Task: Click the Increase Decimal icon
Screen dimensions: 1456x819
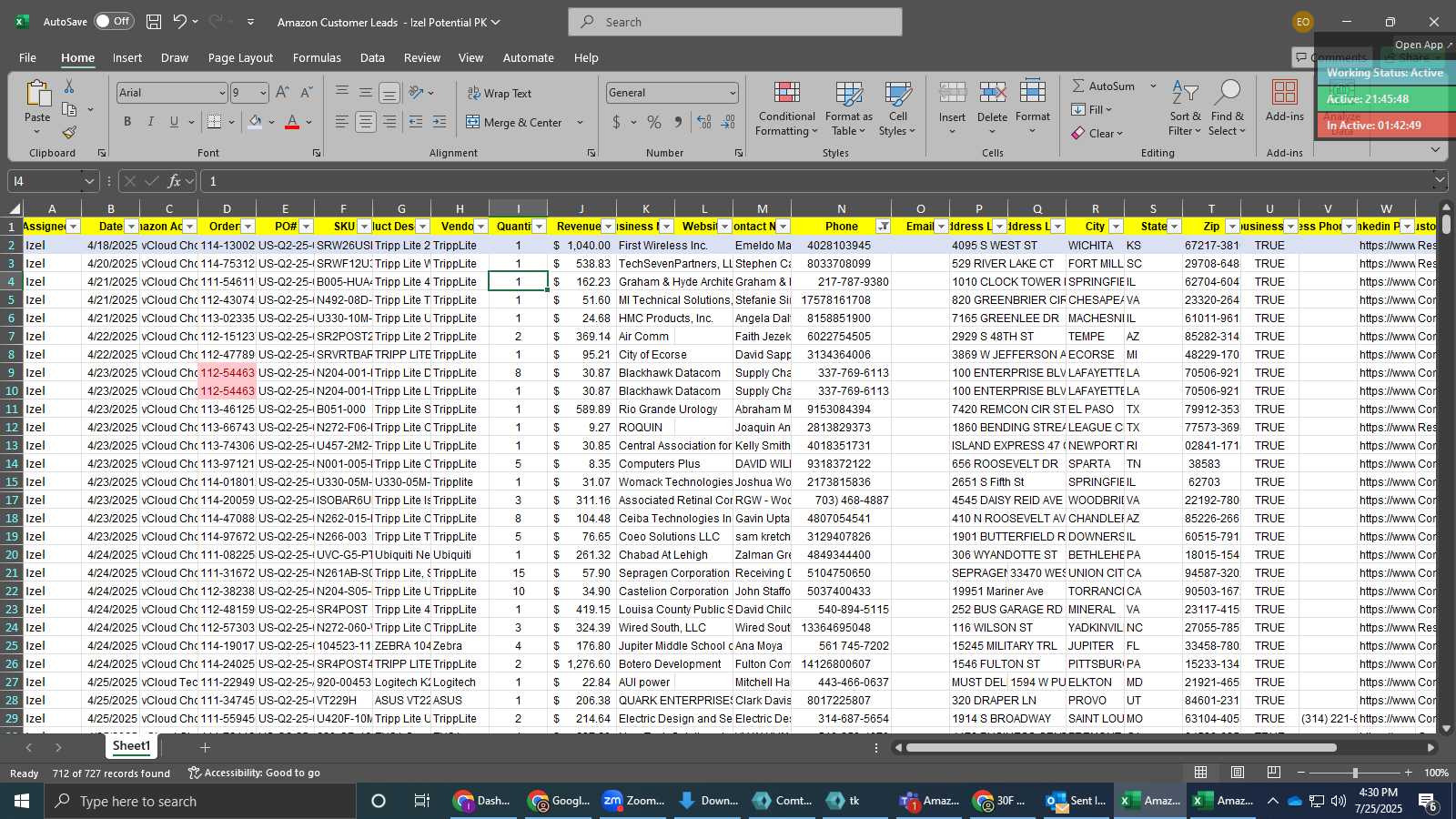Action: [x=704, y=122]
